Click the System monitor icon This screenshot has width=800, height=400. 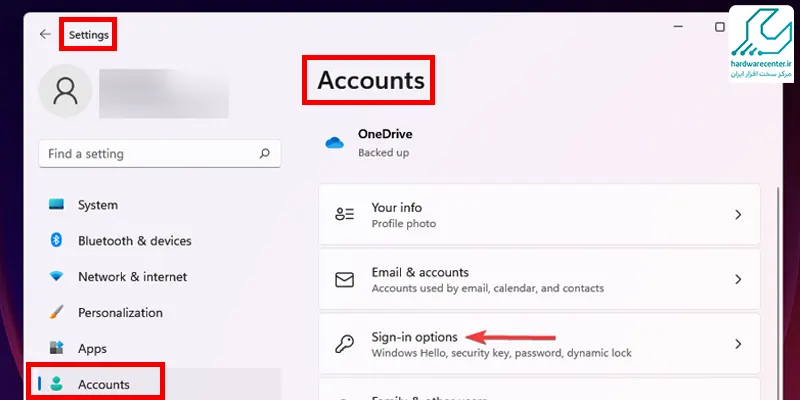56,204
